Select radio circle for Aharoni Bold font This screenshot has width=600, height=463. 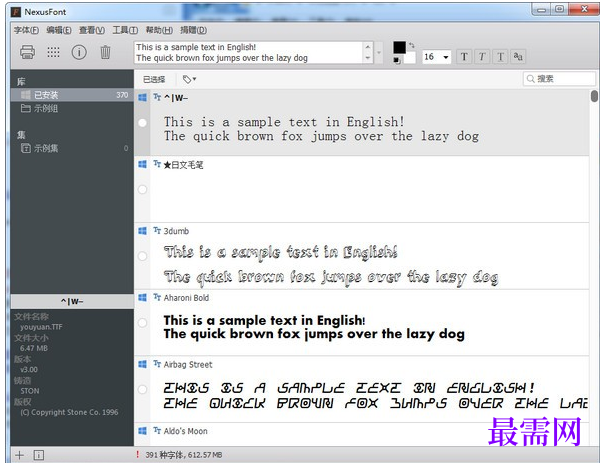[142, 323]
